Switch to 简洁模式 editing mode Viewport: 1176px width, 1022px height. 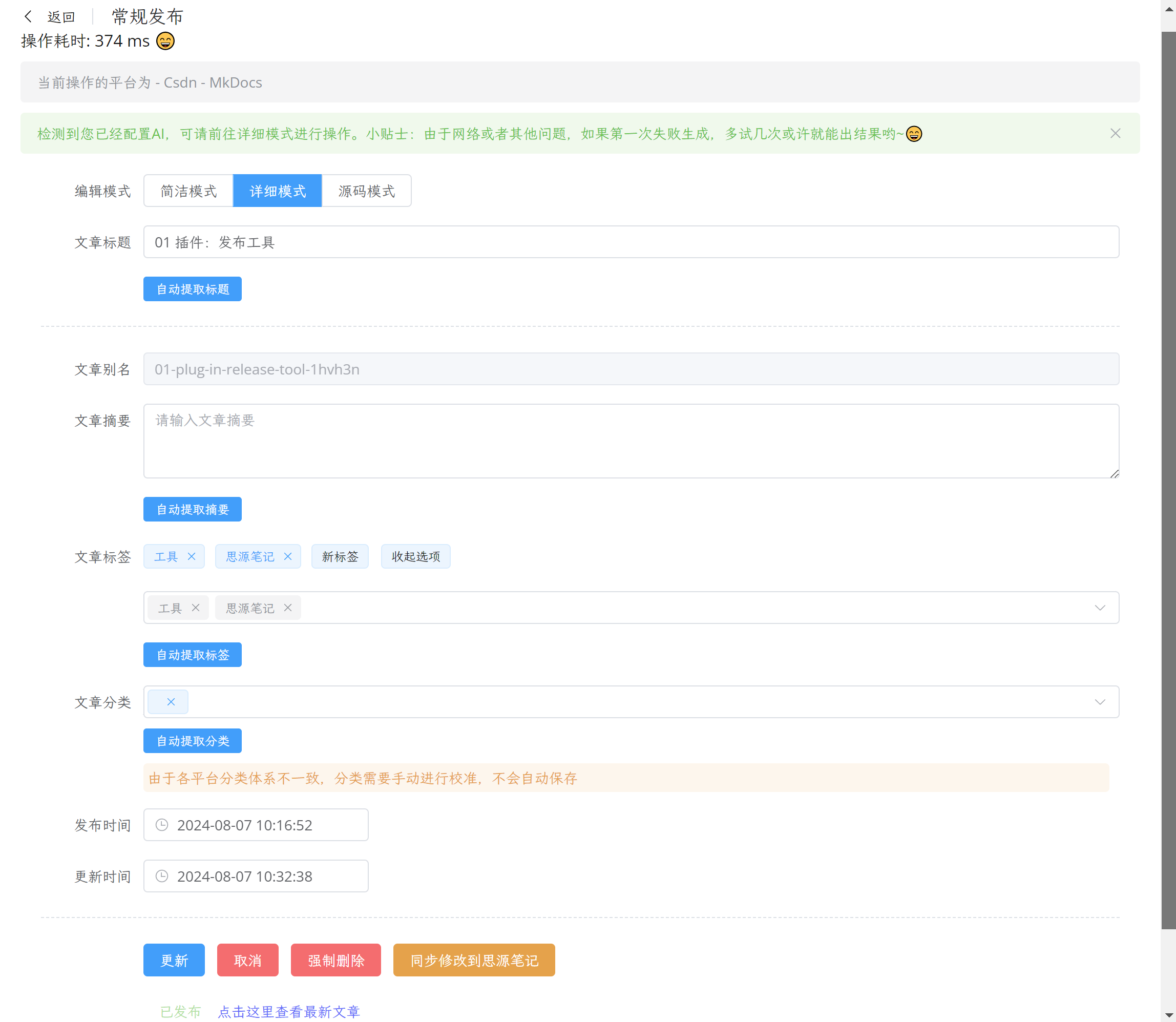[188, 191]
